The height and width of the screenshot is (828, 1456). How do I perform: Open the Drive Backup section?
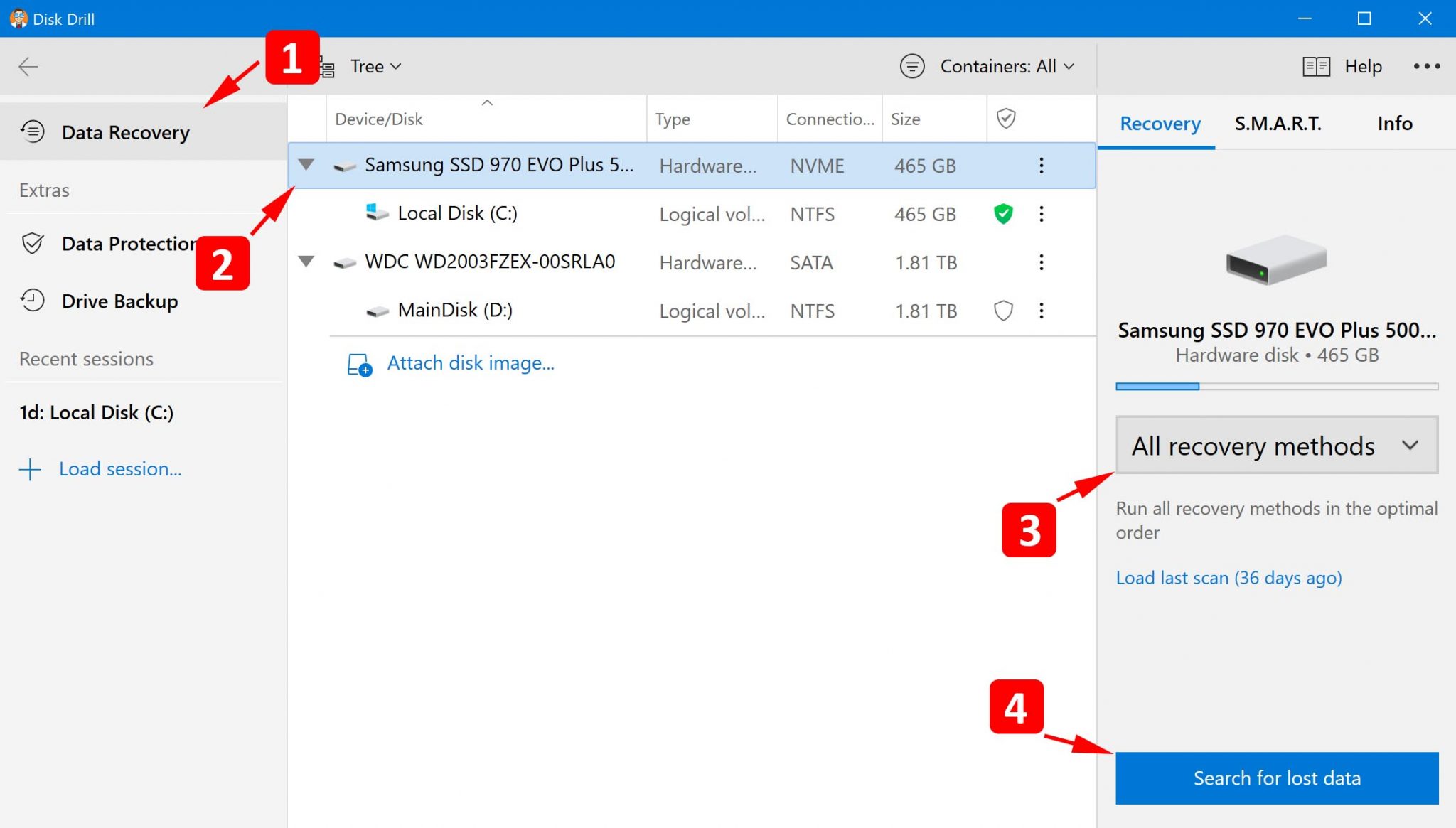coord(119,301)
